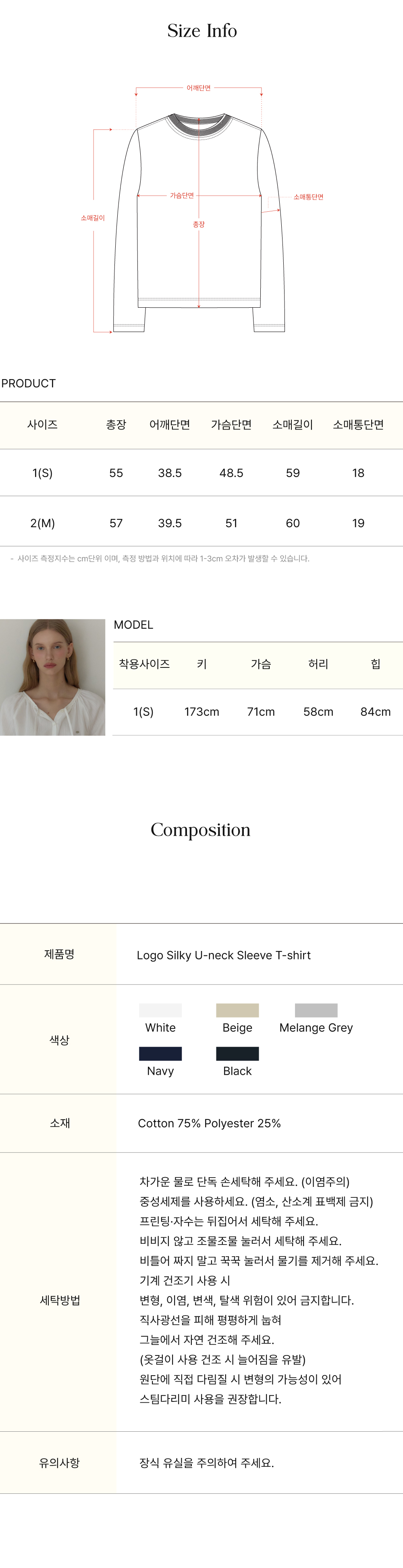
Task: Click the model's 173cm height value
Action: (x=202, y=711)
